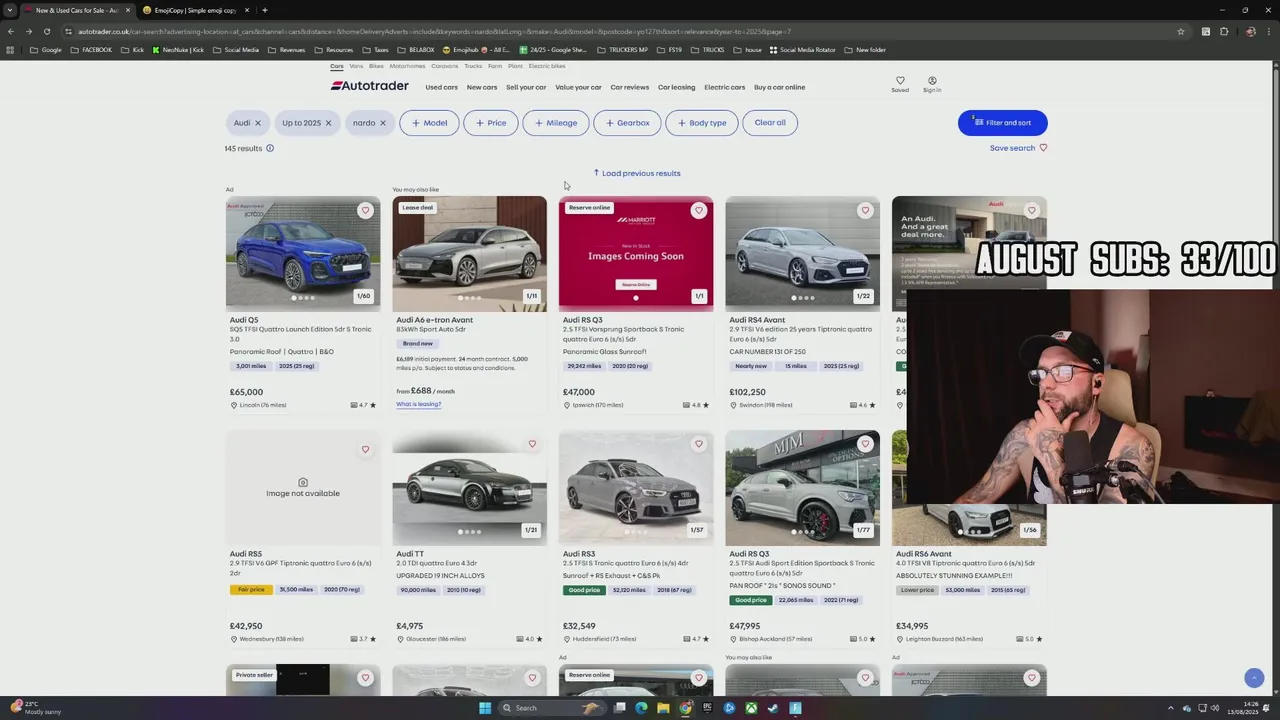Click Save search link
This screenshot has width=1280, height=720.
tap(1018, 148)
